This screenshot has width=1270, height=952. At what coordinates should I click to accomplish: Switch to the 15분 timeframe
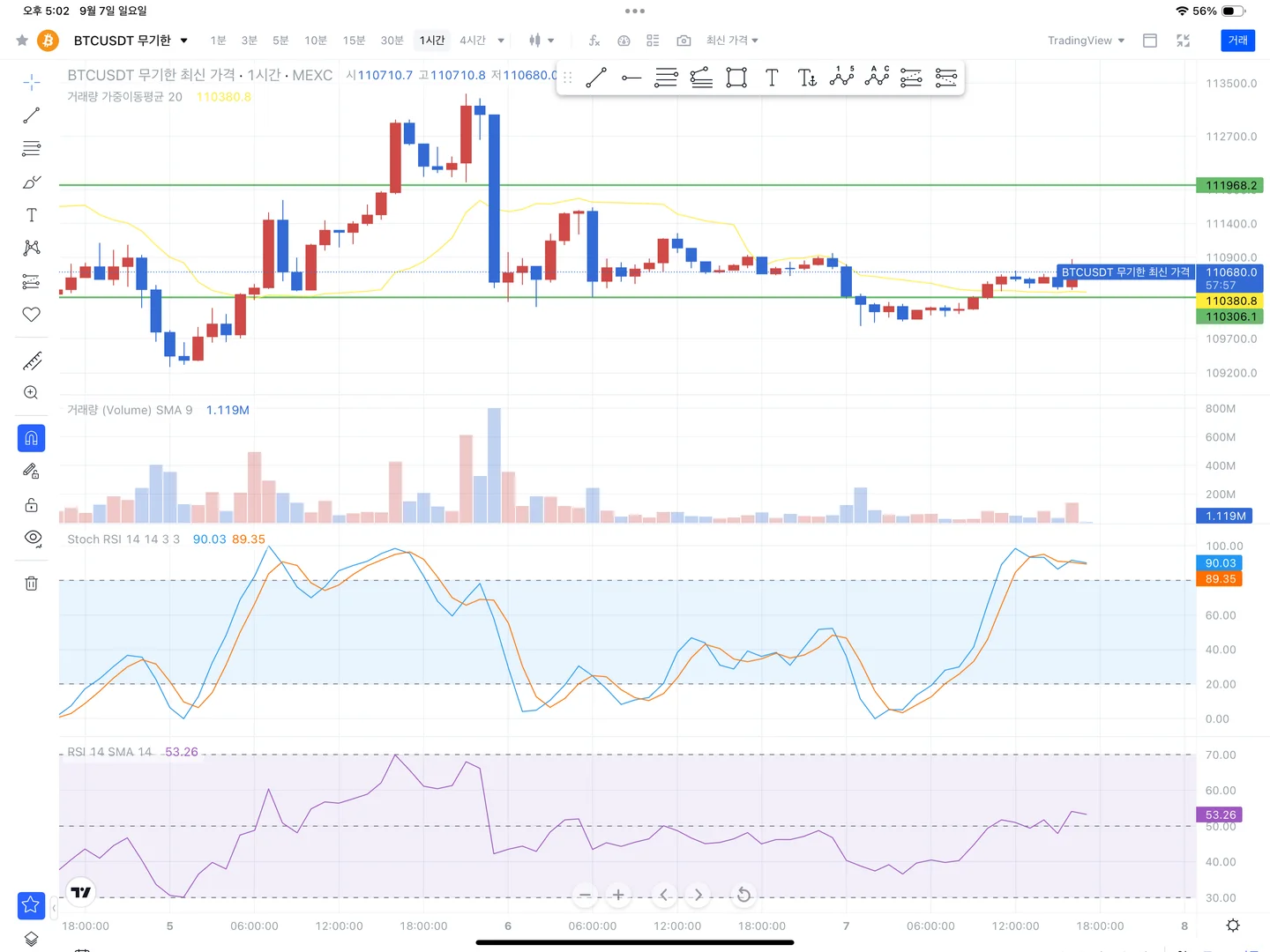coord(354,41)
